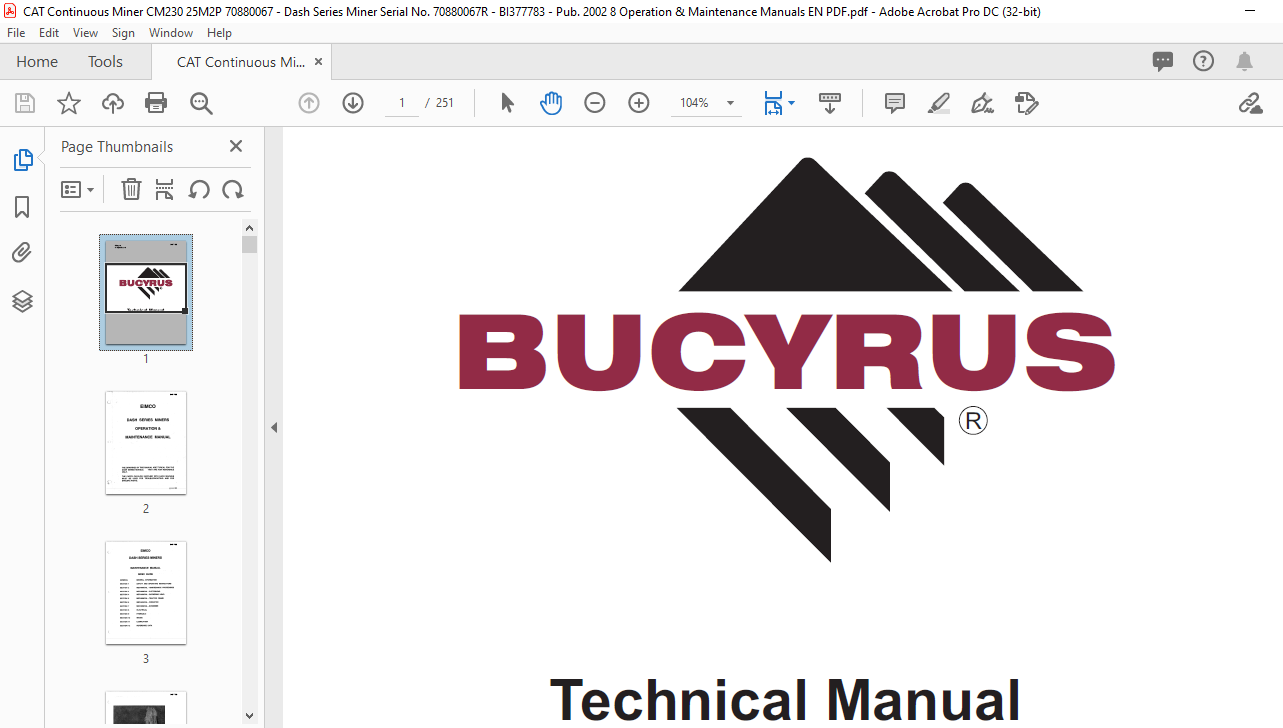Image resolution: width=1283 pixels, height=728 pixels.
Task: Open the Help question mark icon
Action: pyautogui.click(x=1204, y=61)
